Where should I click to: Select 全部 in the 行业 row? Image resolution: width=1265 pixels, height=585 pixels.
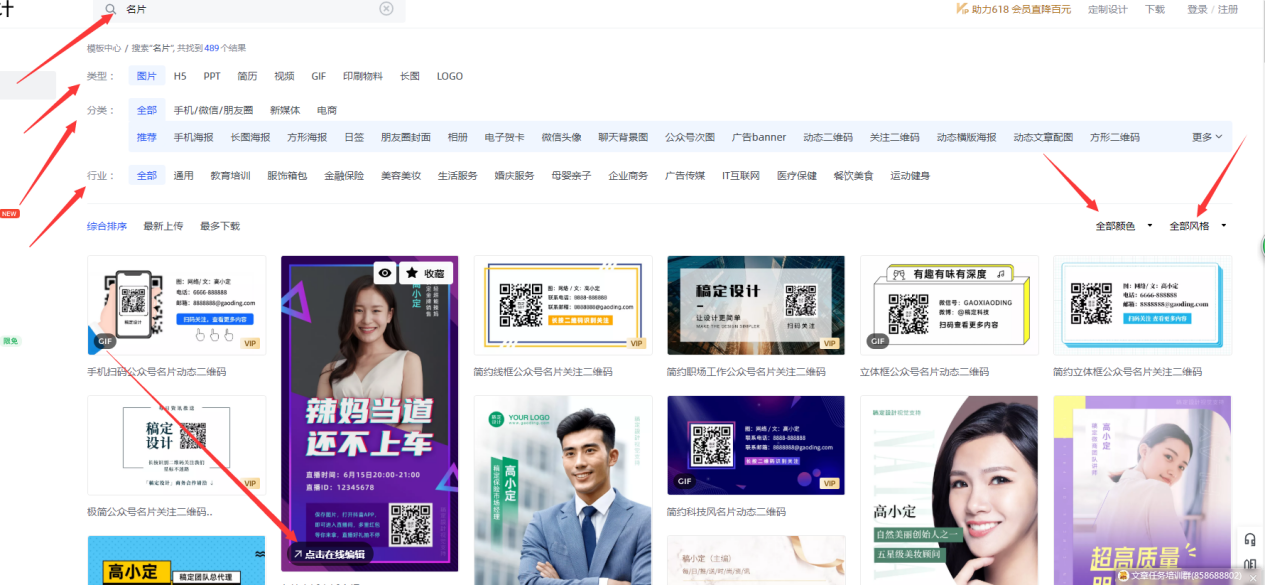click(x=147, y=176)
